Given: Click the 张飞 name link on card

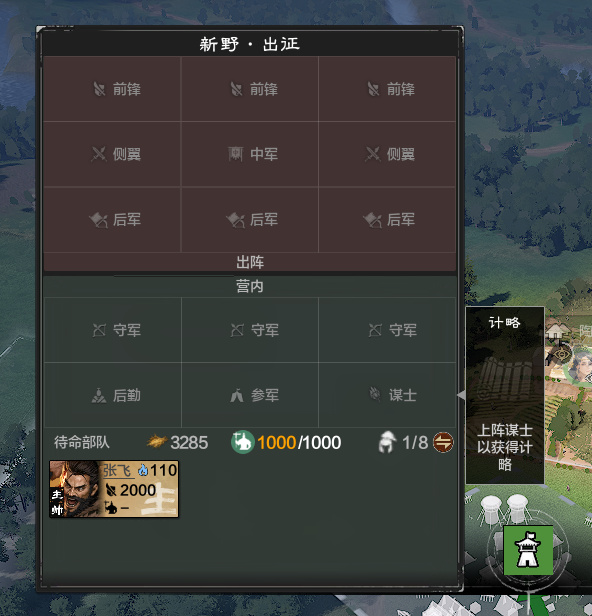Looking at the screenshot, I should [117, 470].
